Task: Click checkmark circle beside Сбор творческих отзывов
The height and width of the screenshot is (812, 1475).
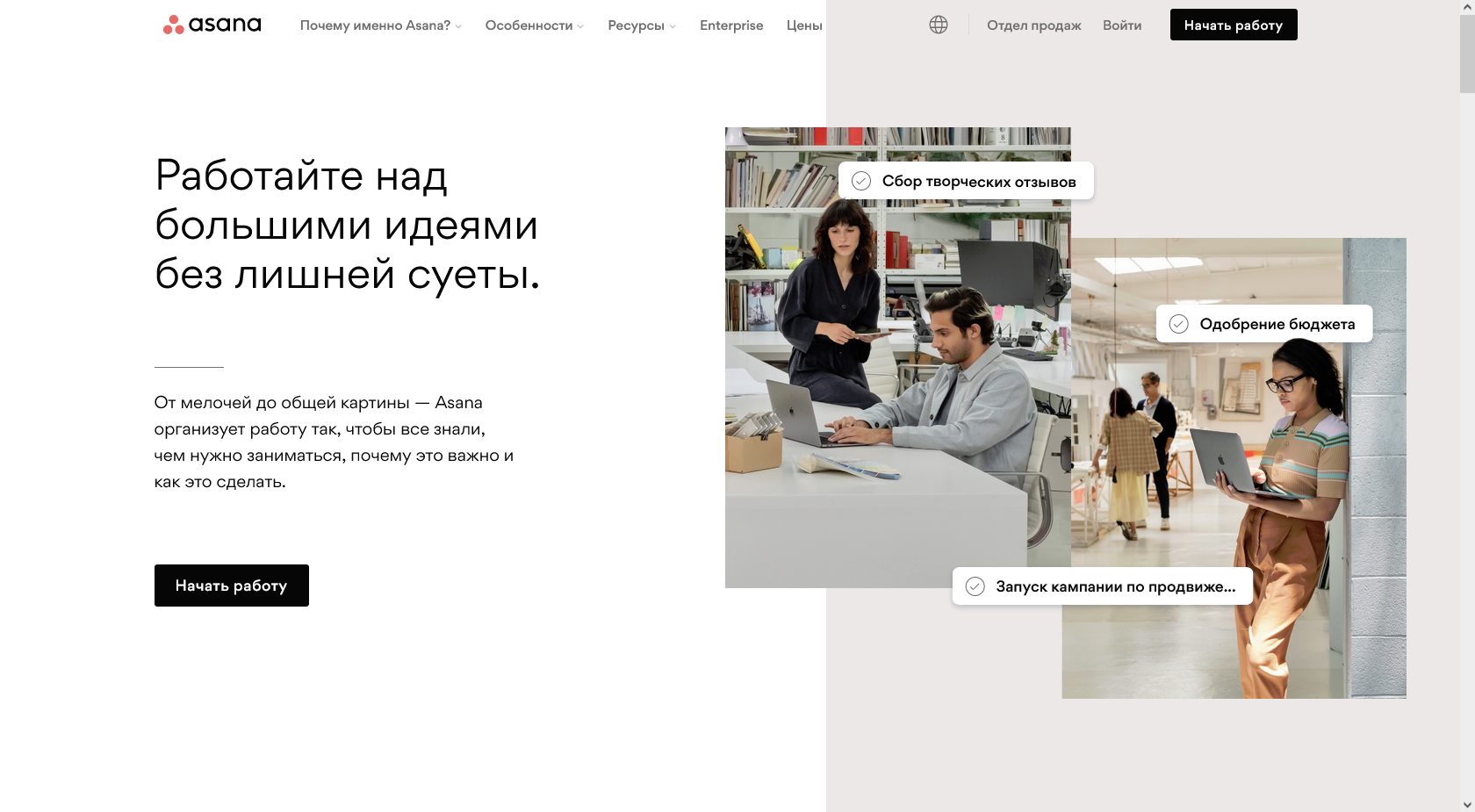Action: click(x=861, y=181)
